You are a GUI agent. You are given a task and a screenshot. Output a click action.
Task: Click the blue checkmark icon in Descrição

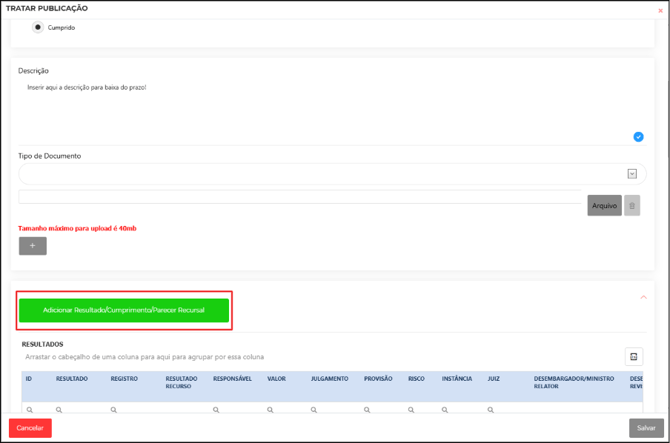pyautogui.click(x=638, y=137)
